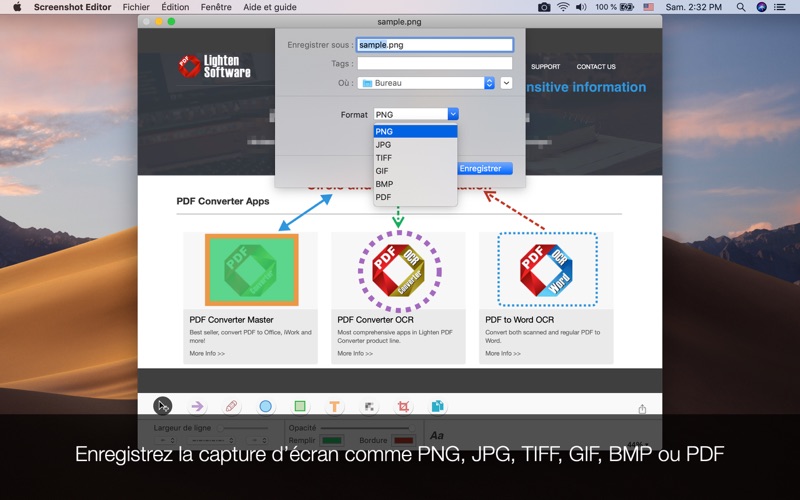
Task: Click the clock showing Sam. 2:32 PM
Action: tap(693, 7)
